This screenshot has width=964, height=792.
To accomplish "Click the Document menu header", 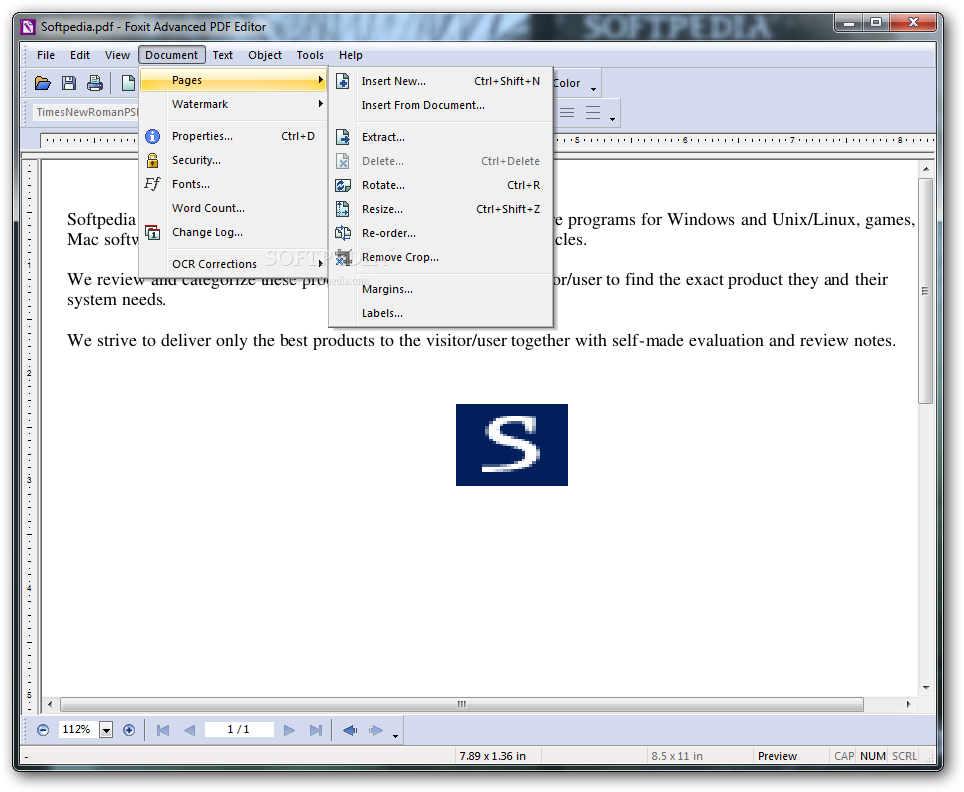I will click(x=172, y=55).
